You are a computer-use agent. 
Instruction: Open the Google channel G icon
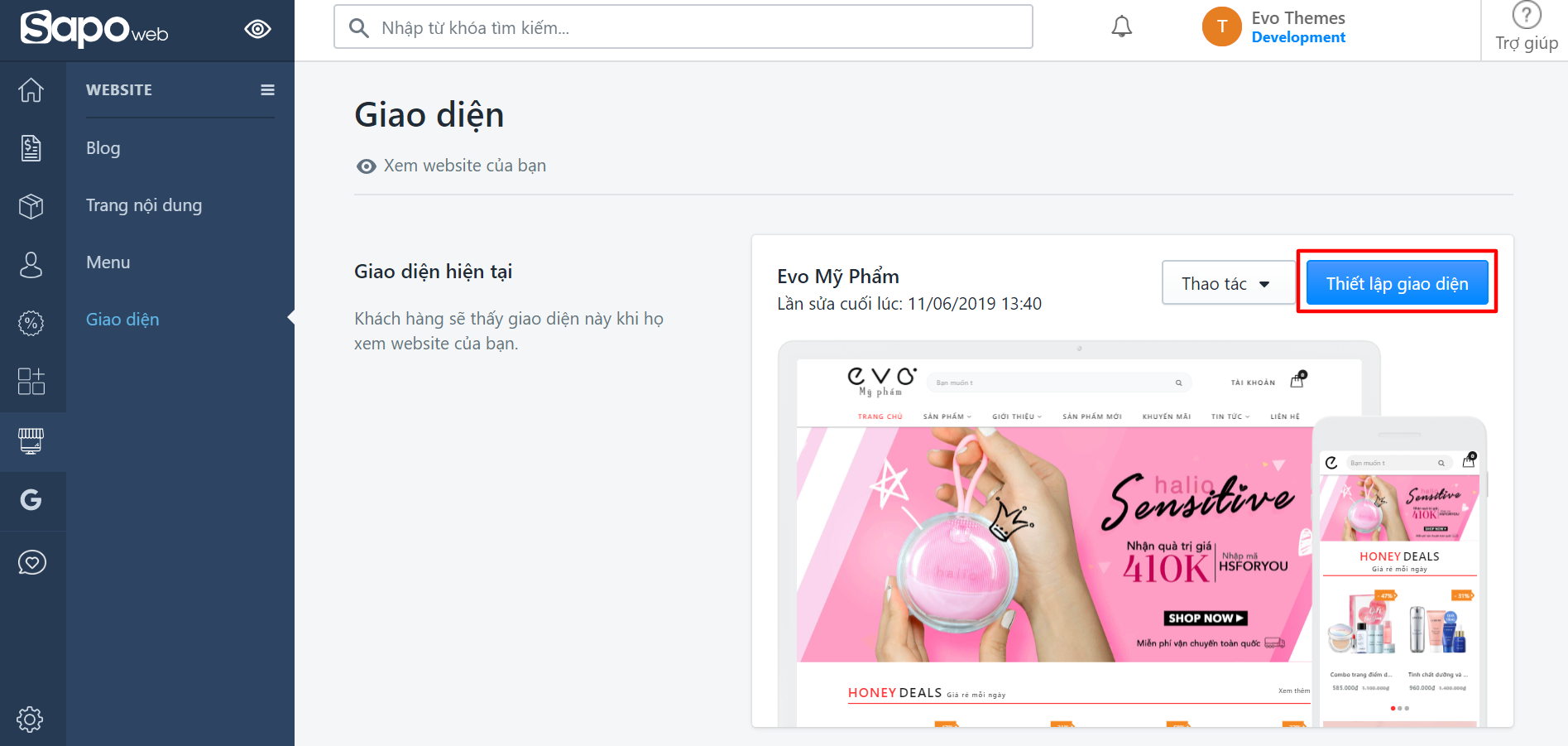click(31, 500)
